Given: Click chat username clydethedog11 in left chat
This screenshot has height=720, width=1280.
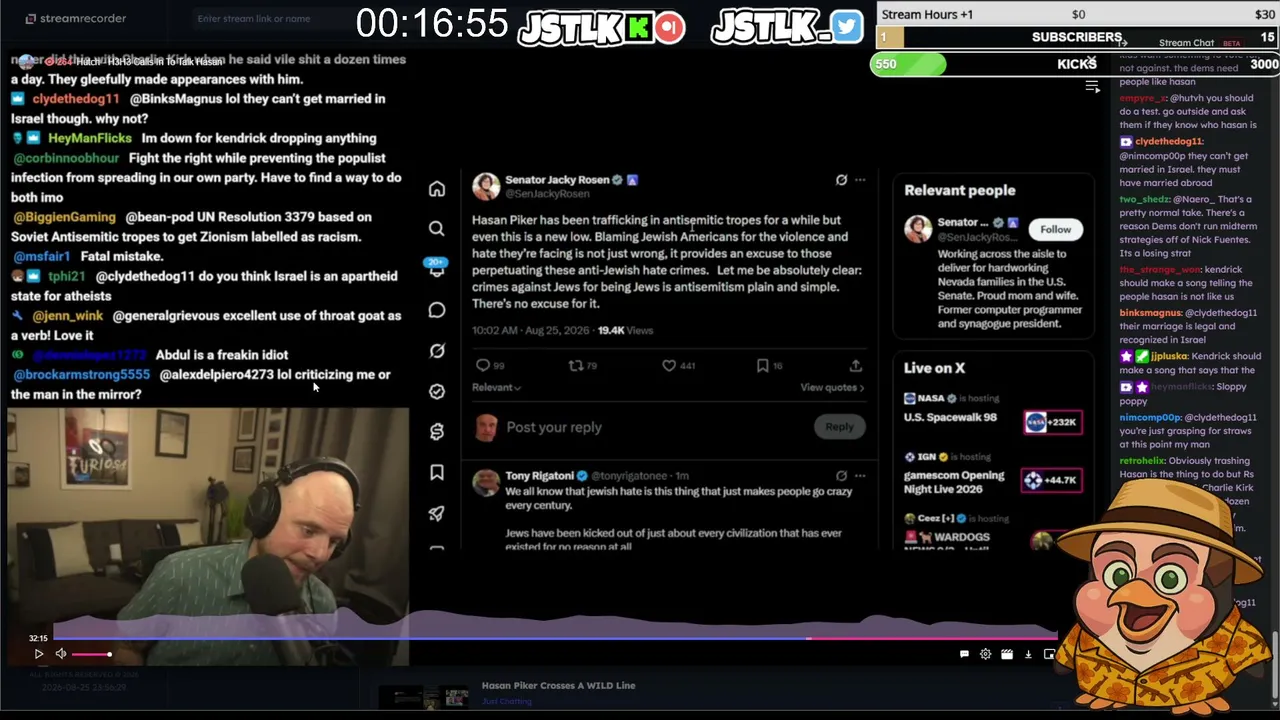Looking at the screenshot, I should pos(75,99).
